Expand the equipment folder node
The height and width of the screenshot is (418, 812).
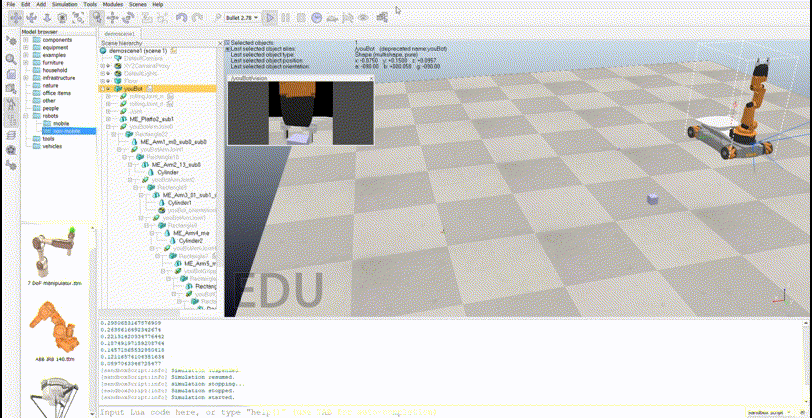(26, 49)
